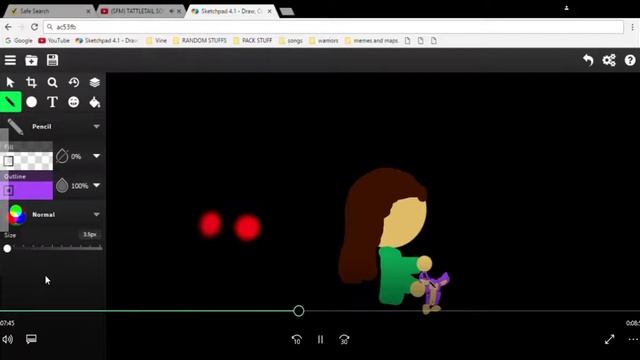Click the address bar containing ac53fb
The height and width of the screenshot is (360, 640).
333,27
